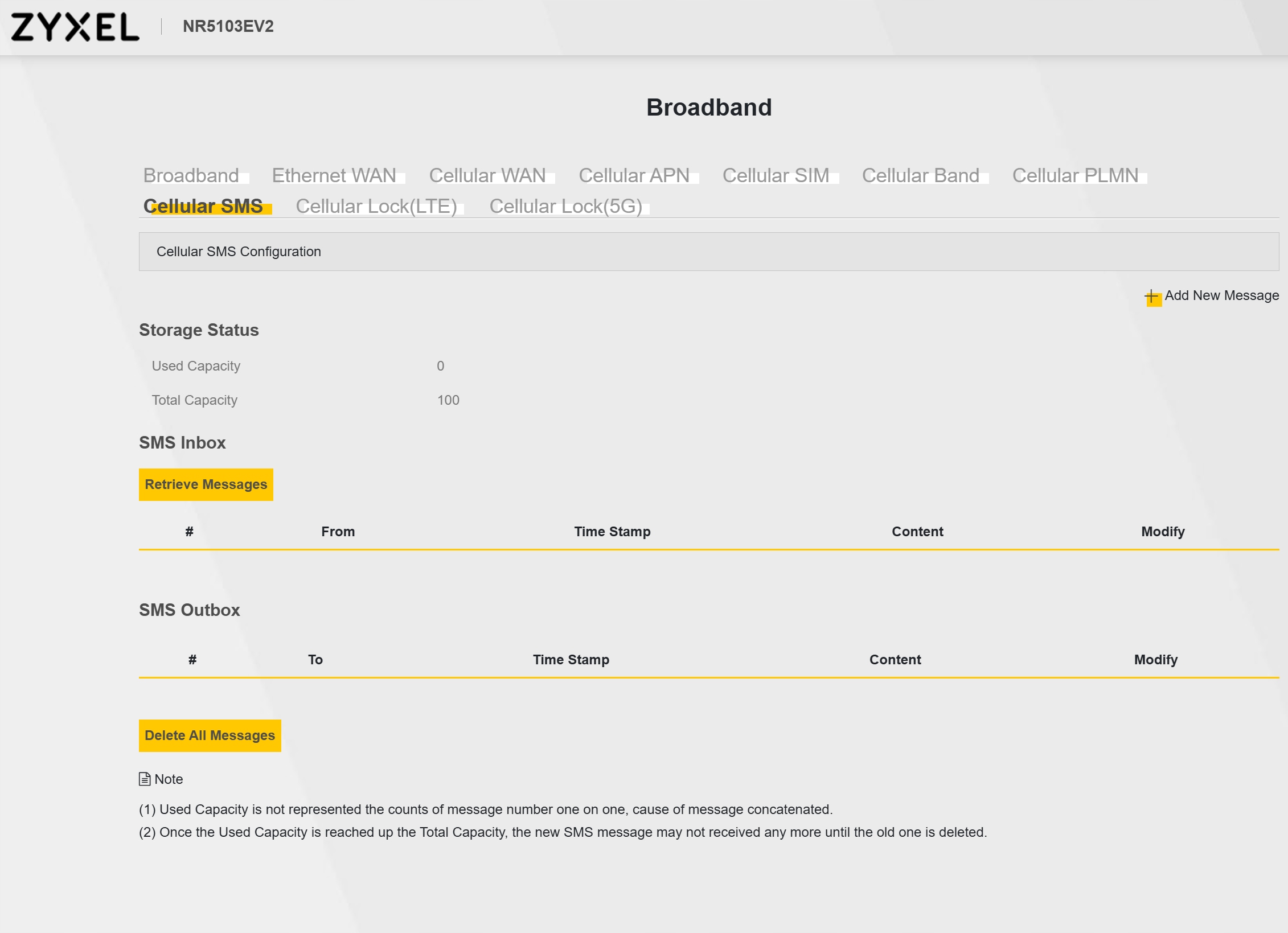Switch to the Cellular PLMN tab
Image resolution: width=1288 pixels, height=933 pixels.
pos(1075,175)
